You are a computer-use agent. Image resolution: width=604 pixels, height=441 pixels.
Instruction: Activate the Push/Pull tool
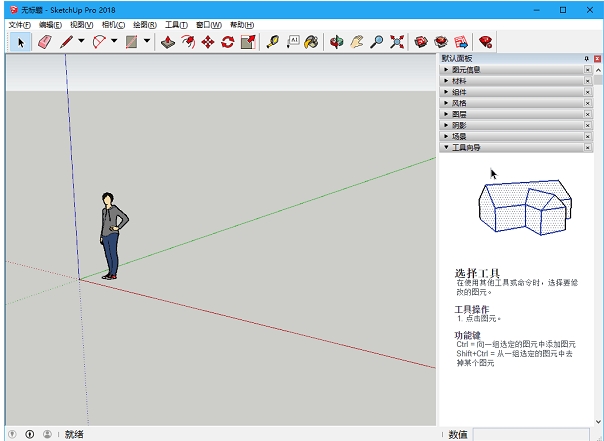(x=167, y=42)
